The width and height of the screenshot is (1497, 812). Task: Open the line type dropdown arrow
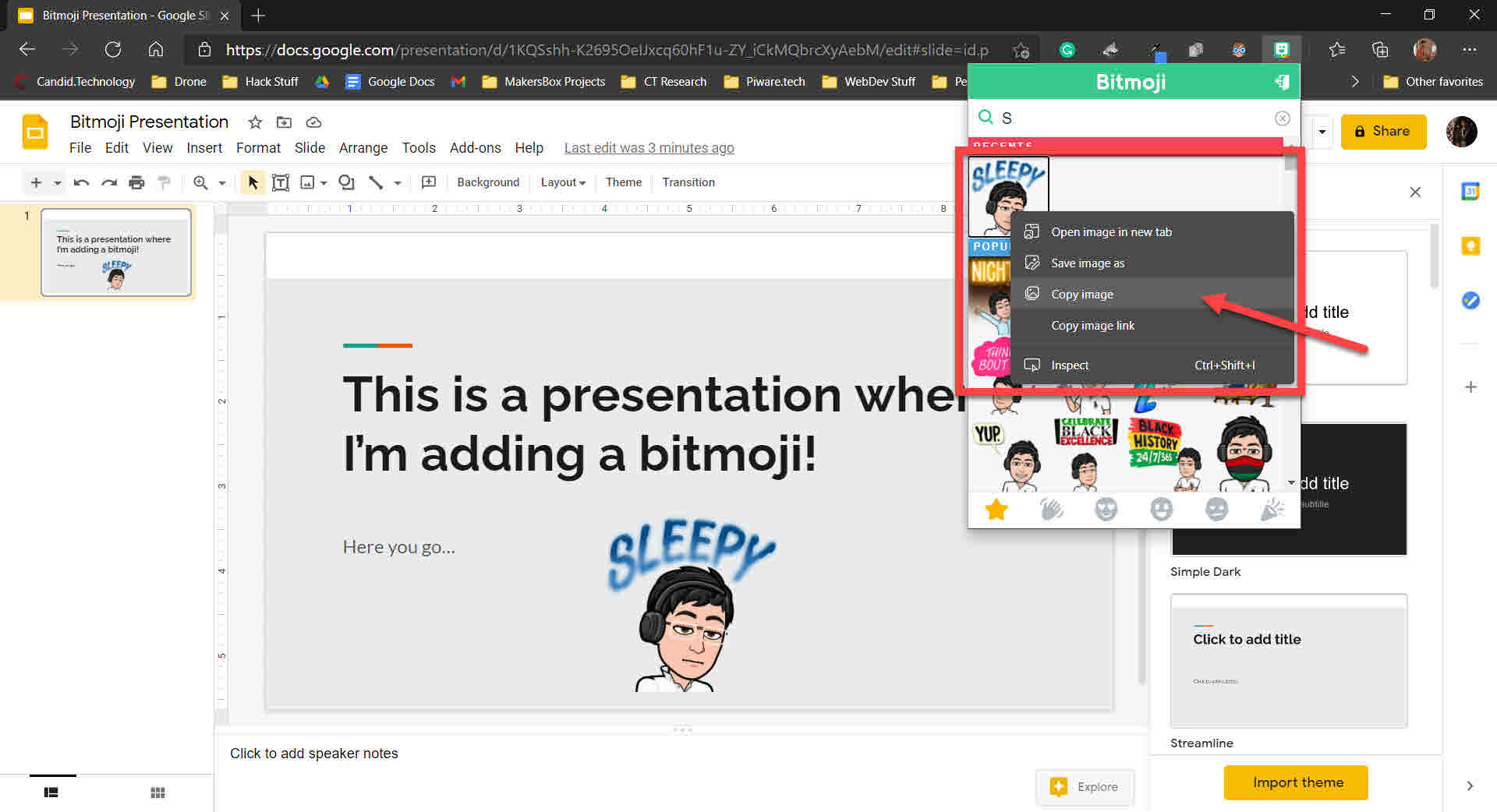click(x=398, y=183)
